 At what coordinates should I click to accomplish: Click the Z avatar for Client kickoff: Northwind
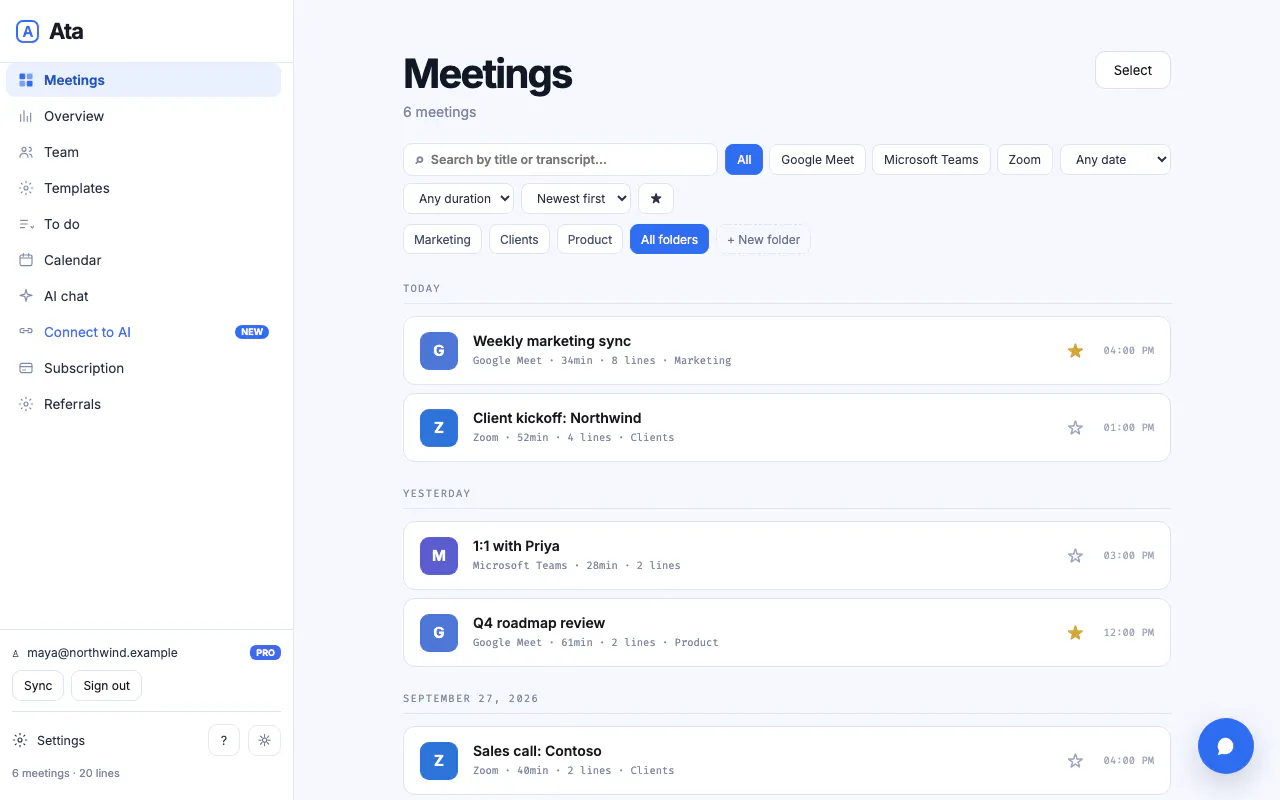click(x=439, y=428)
